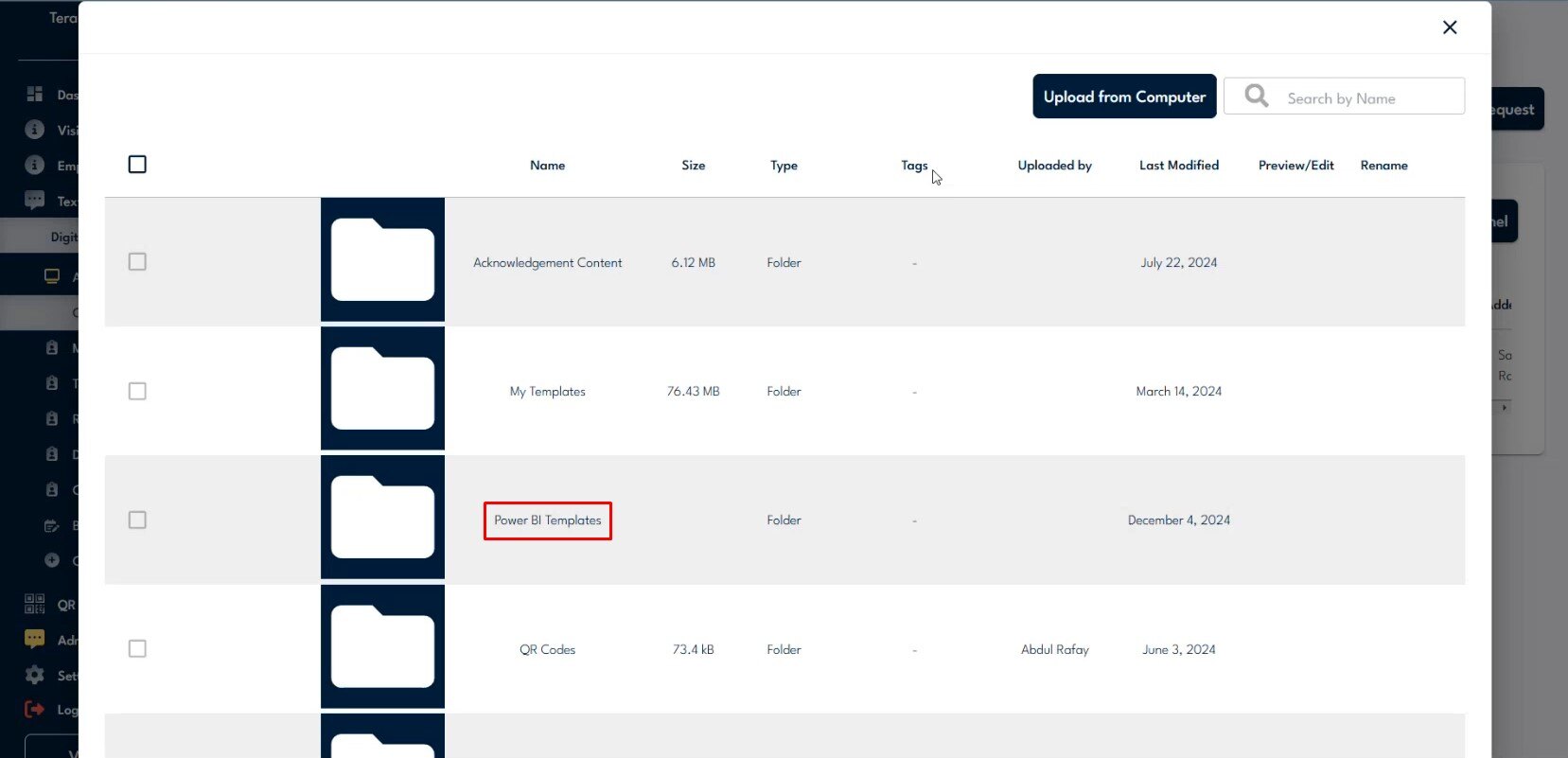
Task: Click the March 14, 2024 date
Action: [1179, 392]
